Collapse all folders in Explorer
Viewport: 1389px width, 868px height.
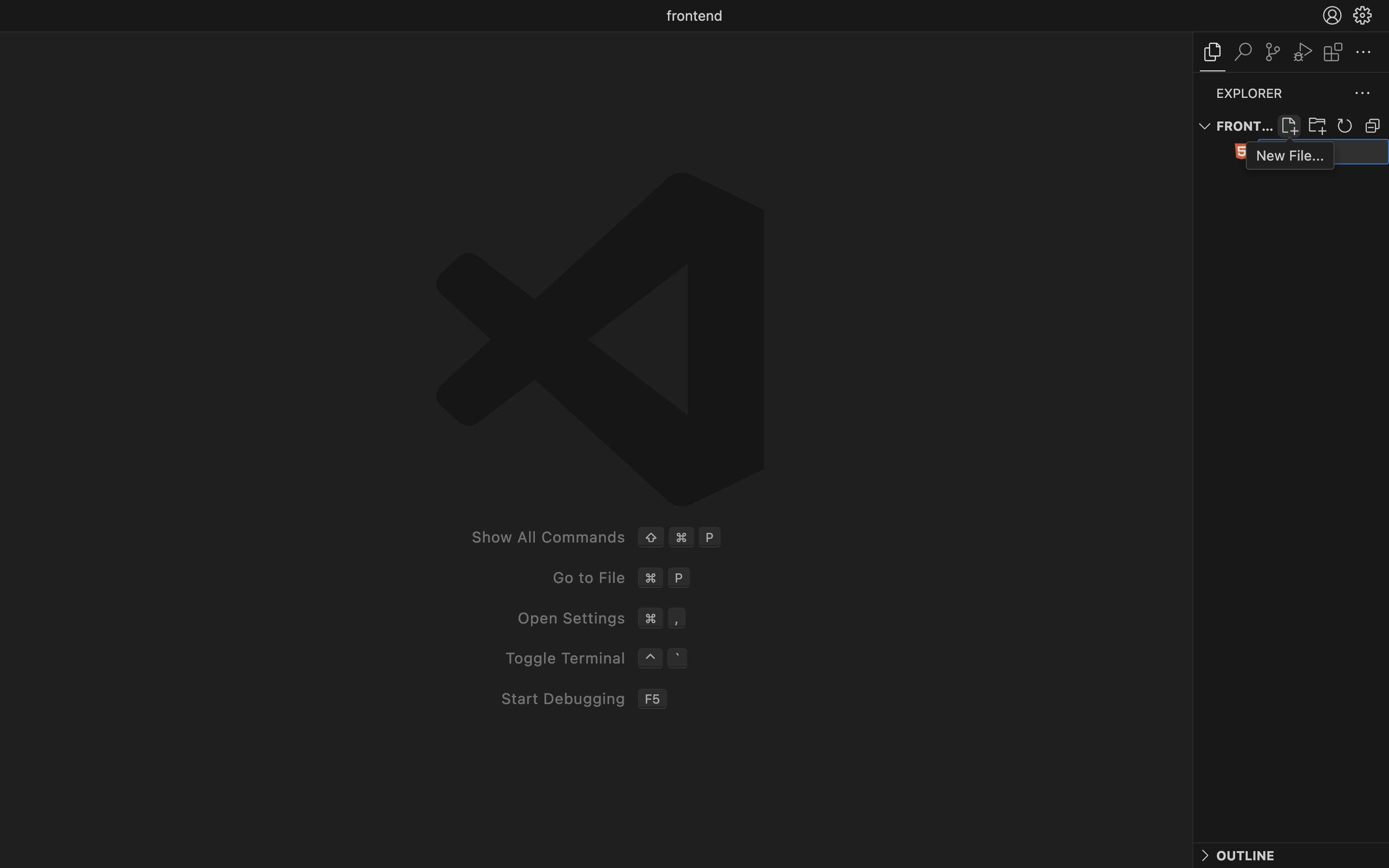pos(1372,125)
